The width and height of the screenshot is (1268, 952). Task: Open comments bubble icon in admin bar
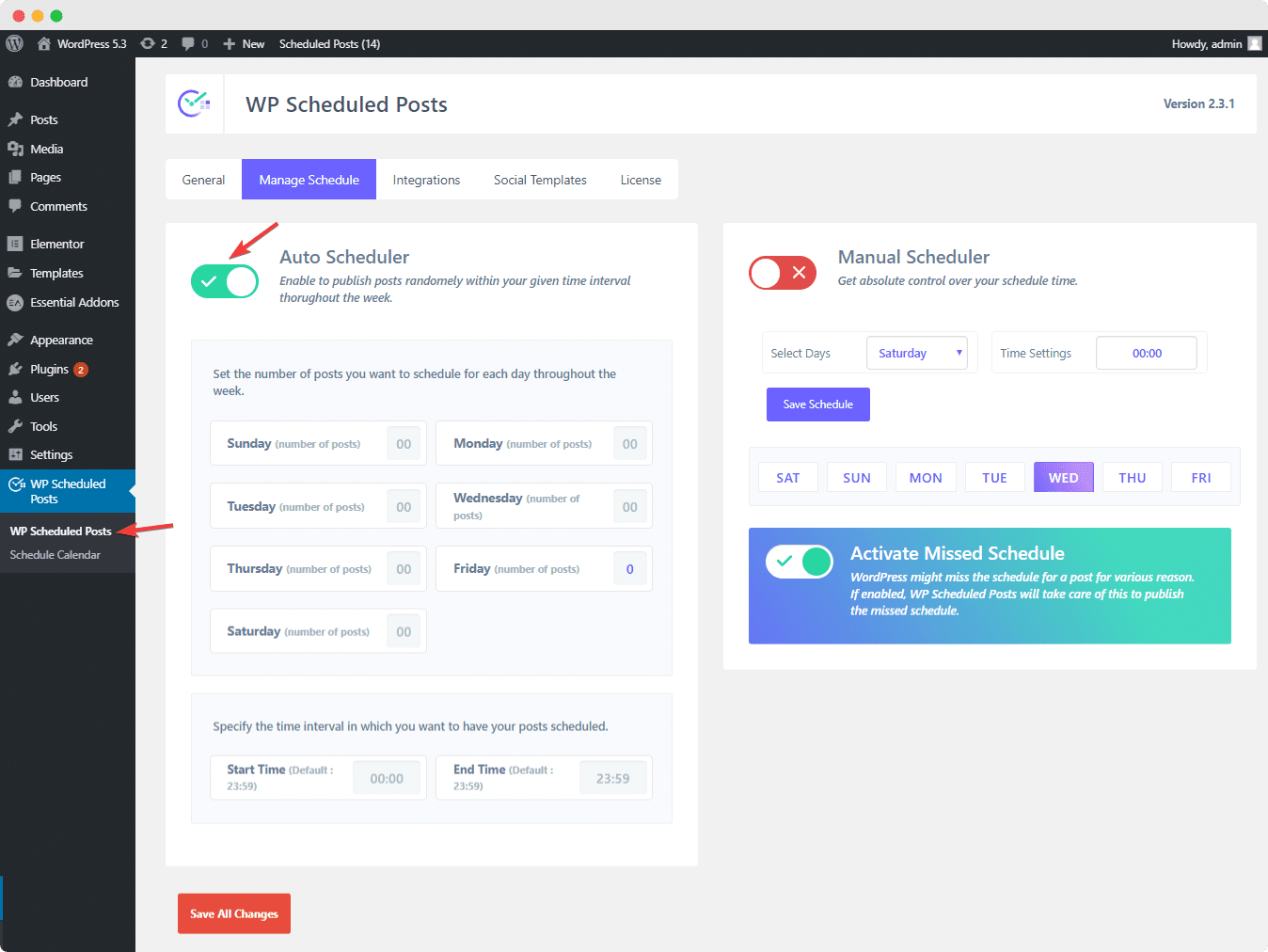(x=188, y=43)
